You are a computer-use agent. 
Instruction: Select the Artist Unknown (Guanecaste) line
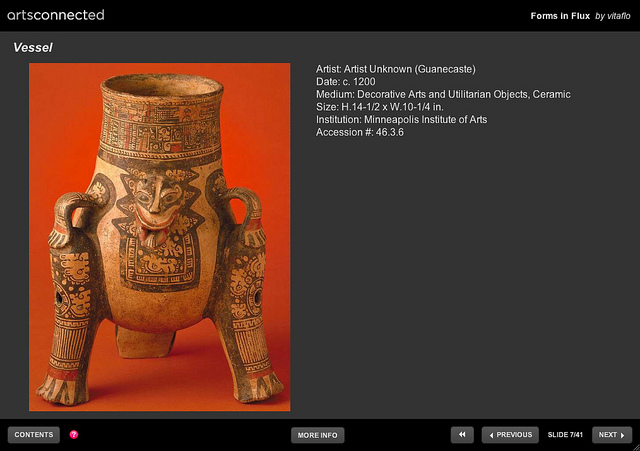[x=396, y=69]
